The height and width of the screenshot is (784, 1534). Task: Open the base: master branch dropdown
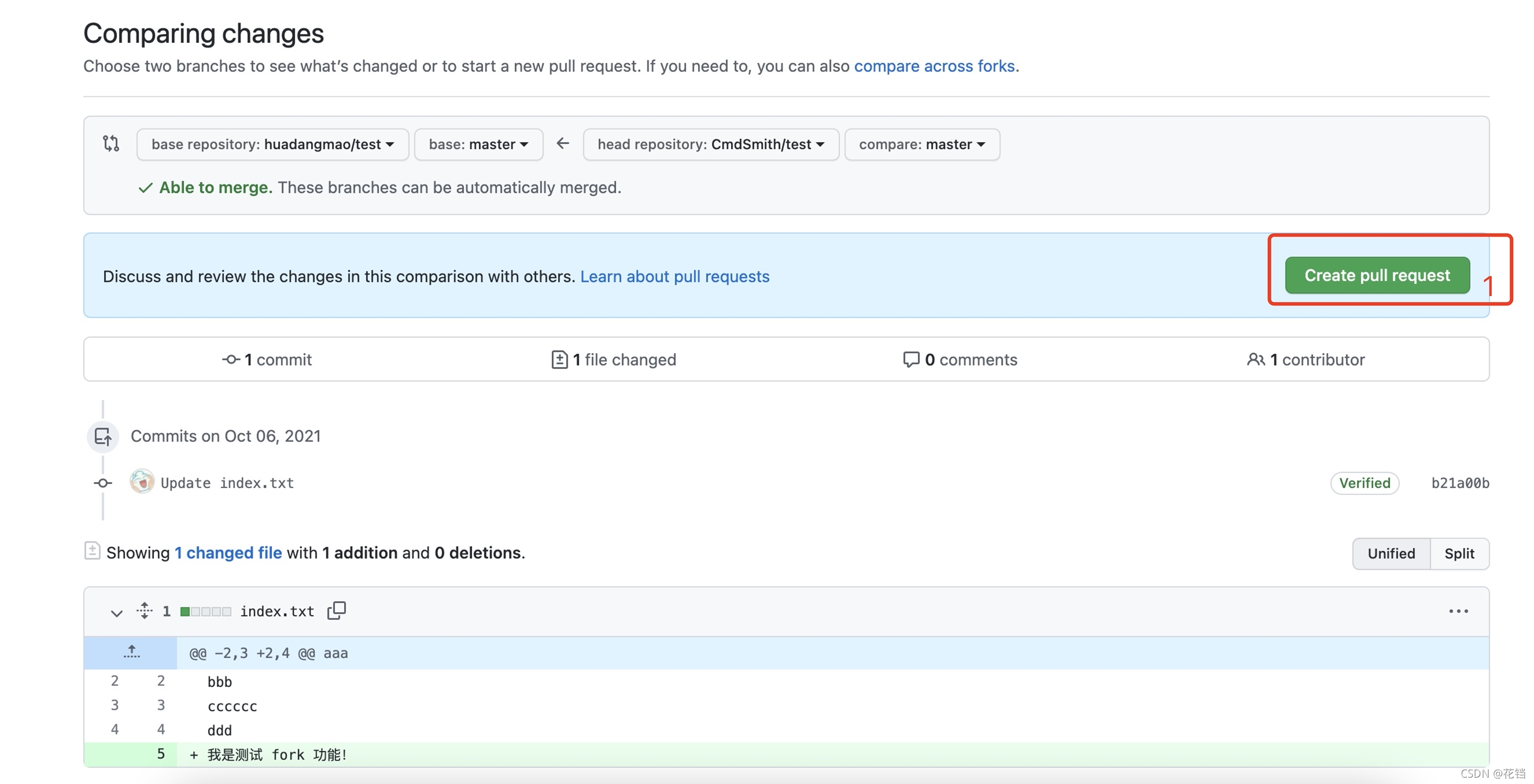coord(478,145)
